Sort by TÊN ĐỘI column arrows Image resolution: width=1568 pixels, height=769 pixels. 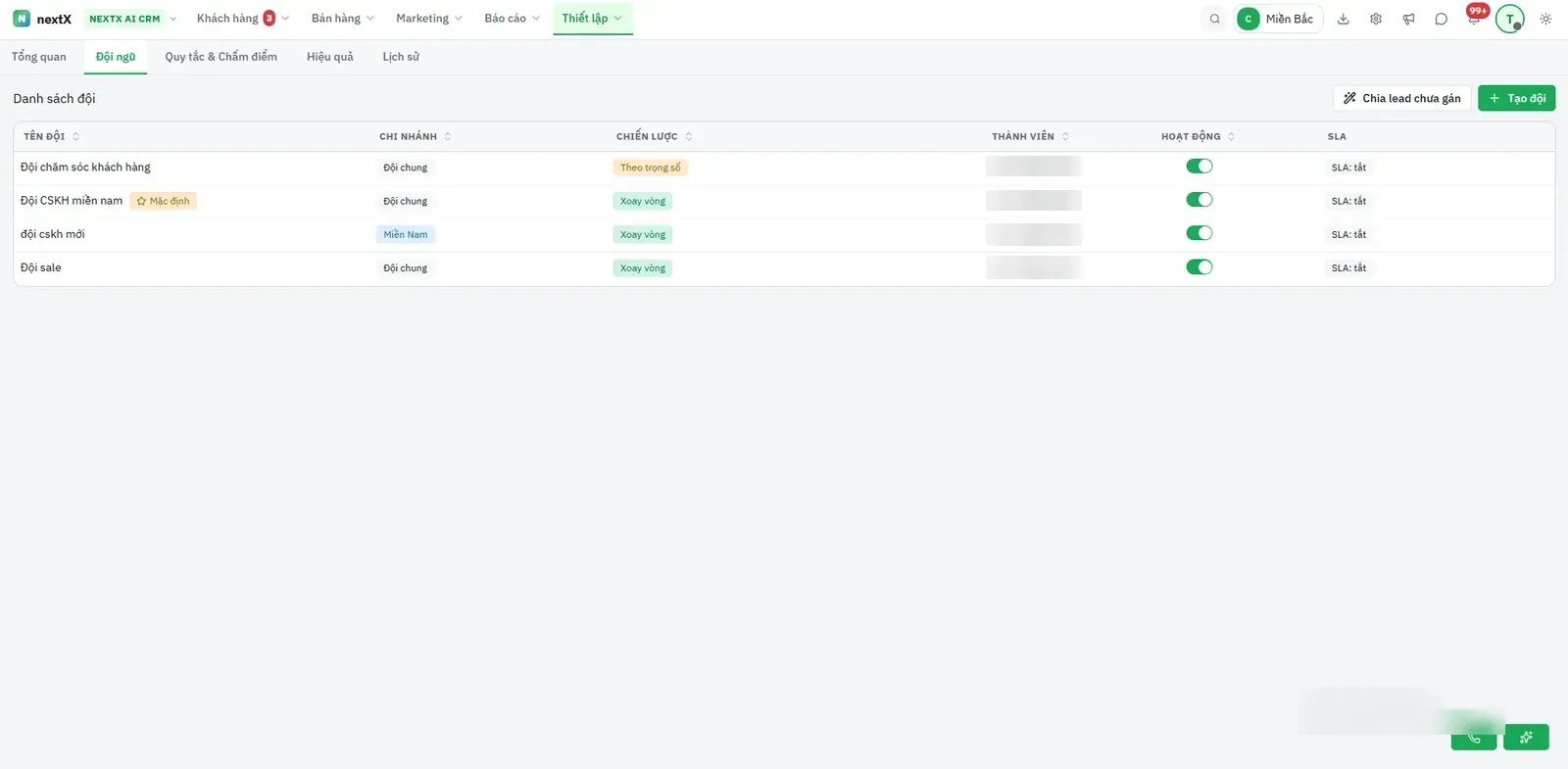tap(75, 136)
